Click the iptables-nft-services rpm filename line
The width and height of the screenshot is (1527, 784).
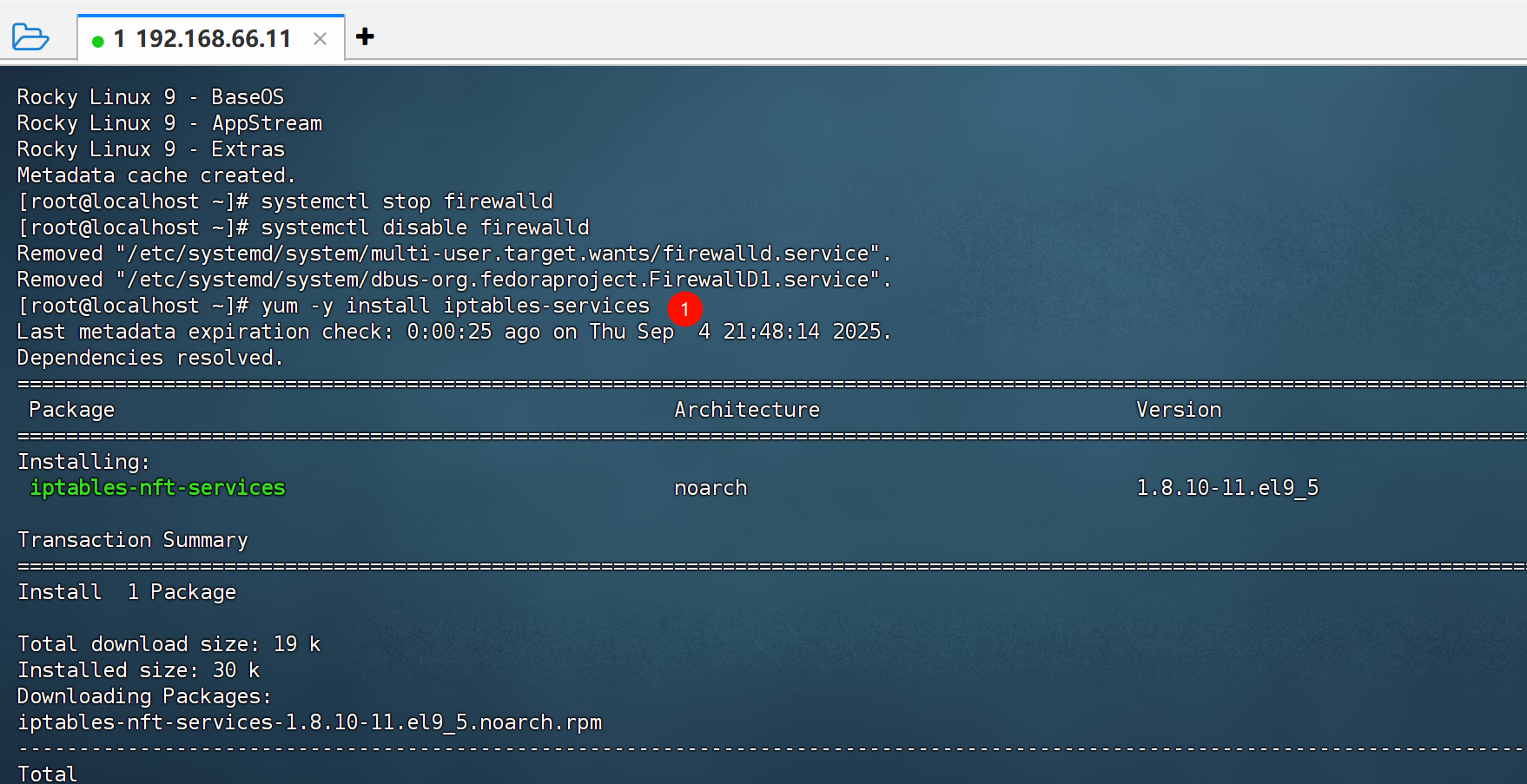coord(310,722)
